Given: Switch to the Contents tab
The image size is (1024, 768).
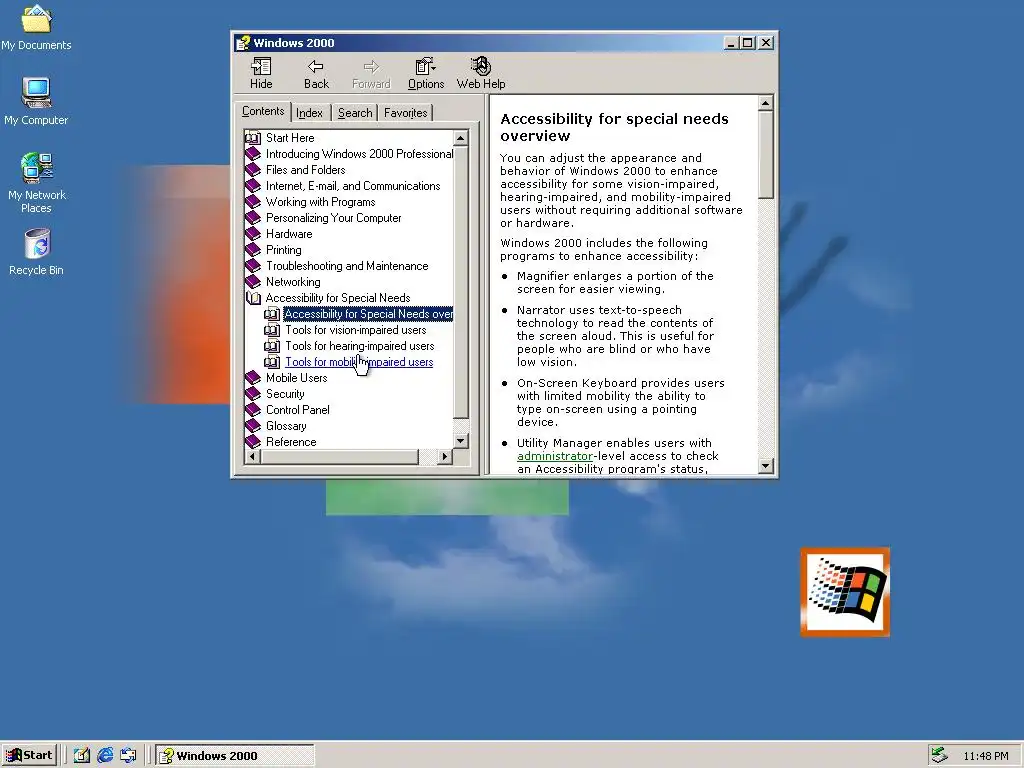Looking at the screenshot, I should pyautogui.click(x=263, y=111).
